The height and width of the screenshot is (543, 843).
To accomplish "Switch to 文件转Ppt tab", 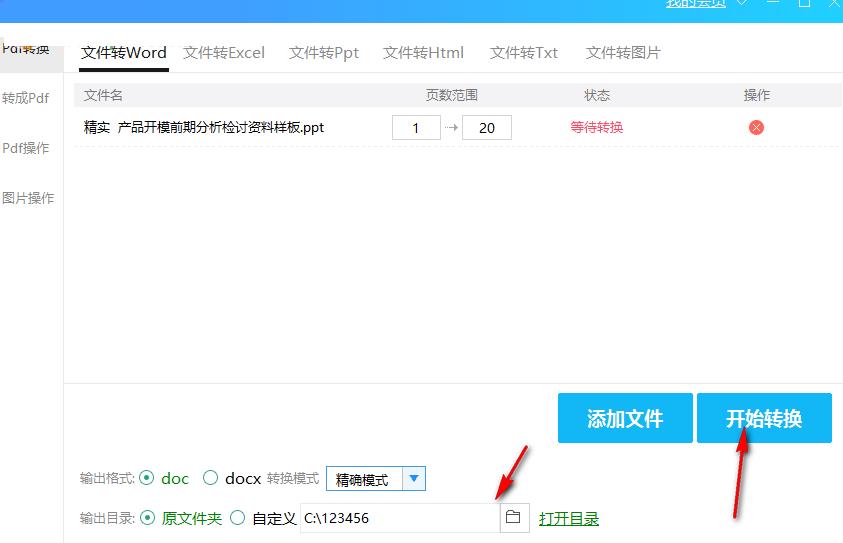I will coord(324,53).
